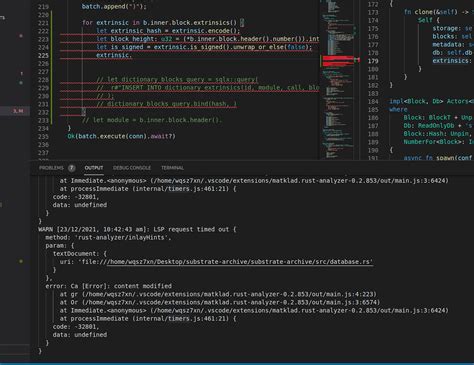Click the 'where' keyword in the right editor
The height and width of the screenshot is (365, 474).
pyautogui.click(x=398, y=110)
